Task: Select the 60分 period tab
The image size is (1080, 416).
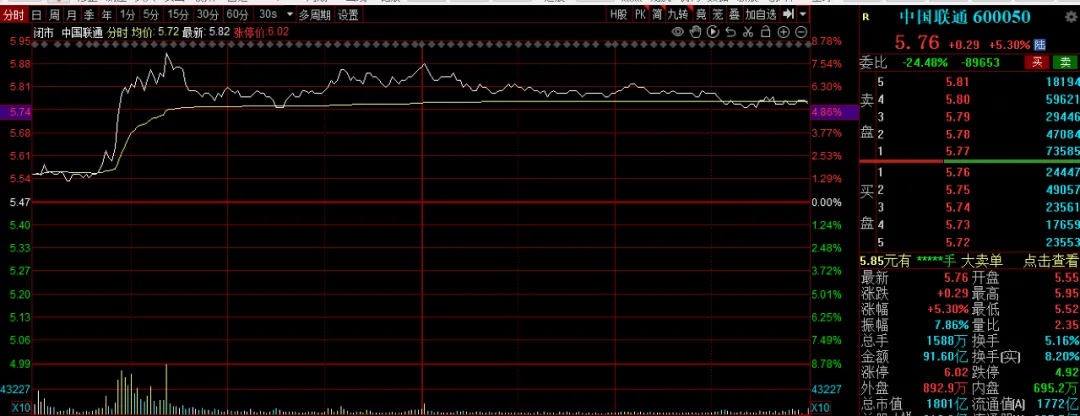Action: coord(237,14)
